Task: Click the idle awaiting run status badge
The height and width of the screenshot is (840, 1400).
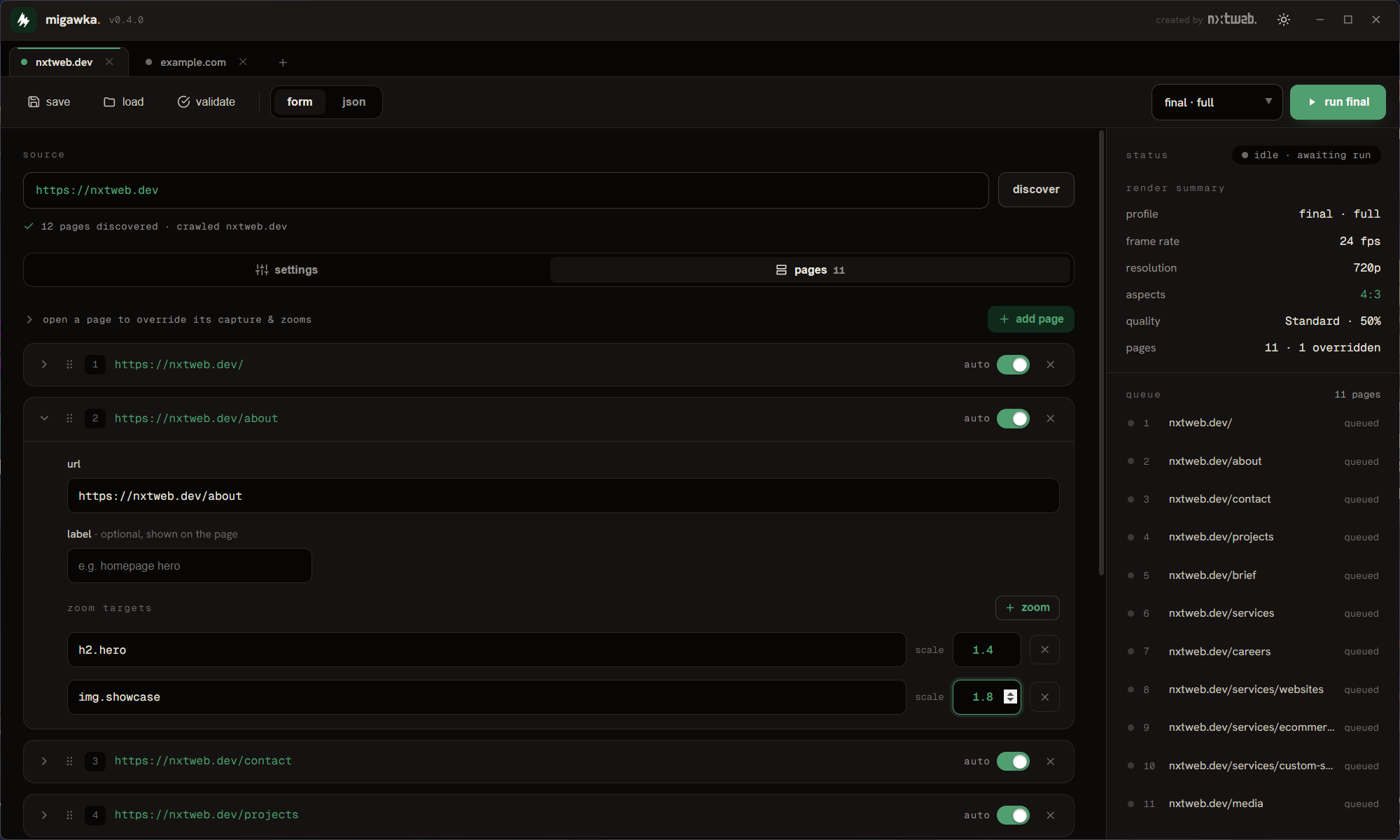Action: [1306, 155]
